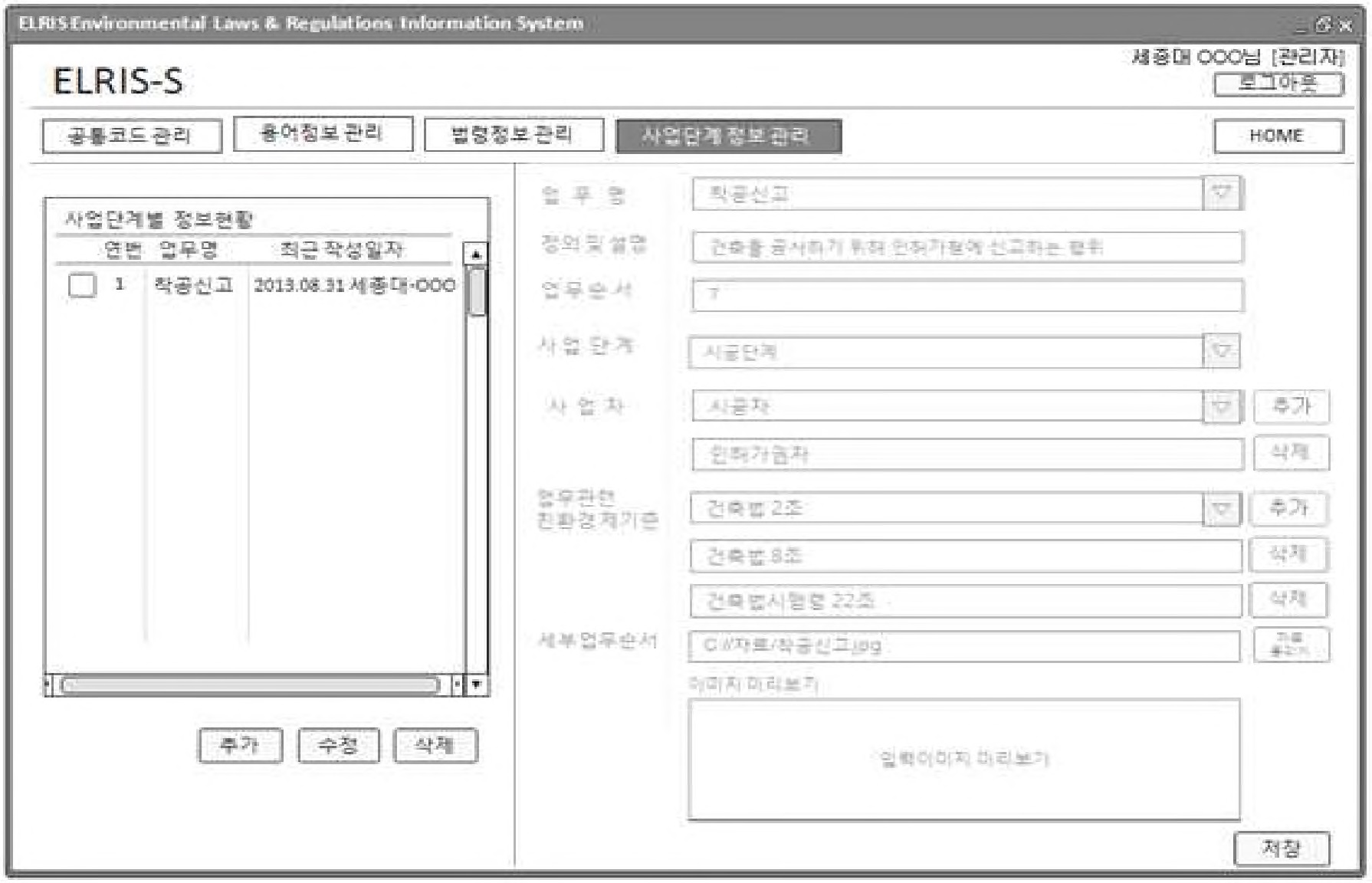This screenshot has width=1372, height=883.
Task: Click the image preview box 이미지 미리보기
Action: 964,759
